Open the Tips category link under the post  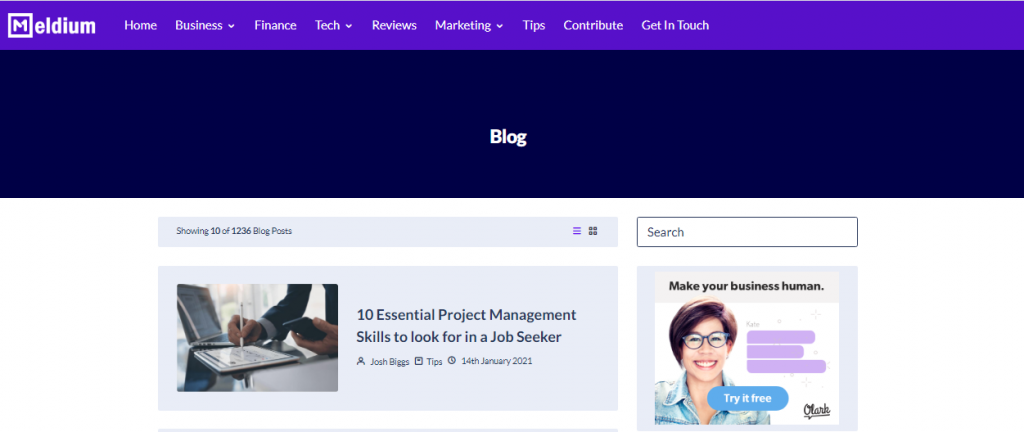434,361
